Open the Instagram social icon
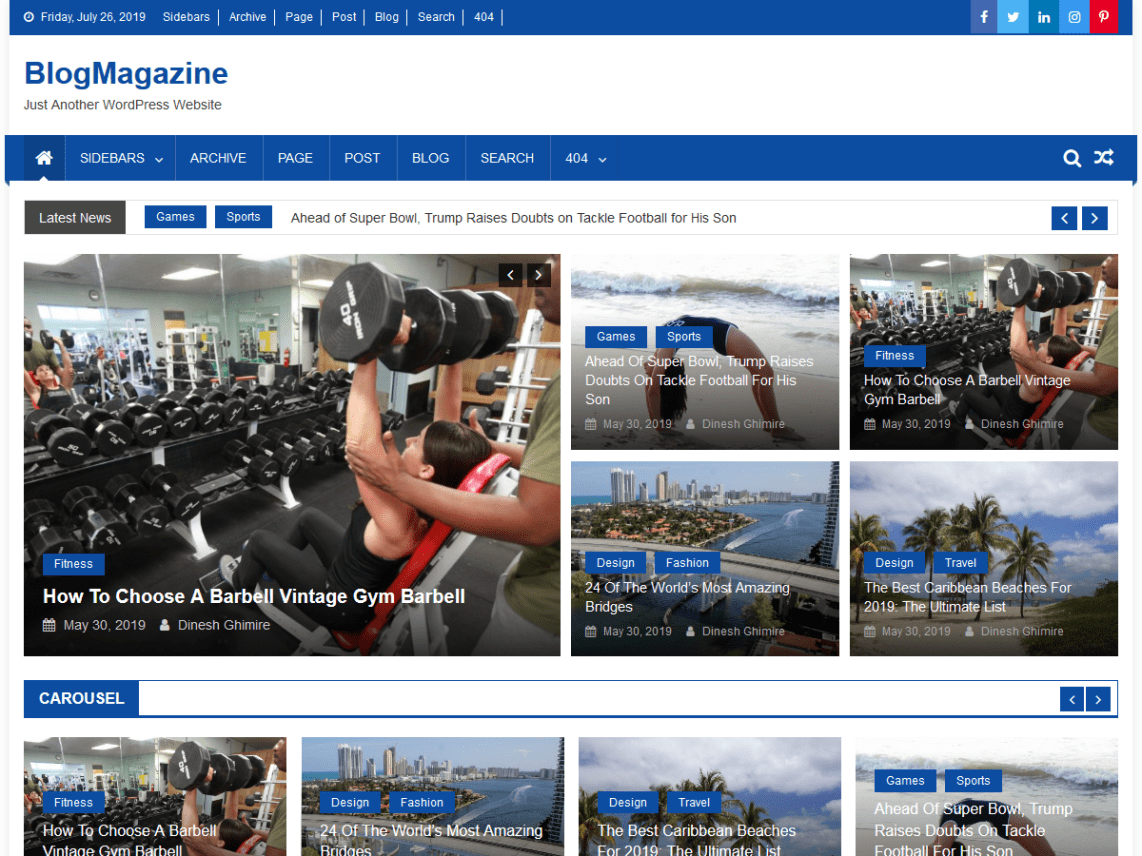This screenshot has height=856, width=1142. pos(1073,17)
